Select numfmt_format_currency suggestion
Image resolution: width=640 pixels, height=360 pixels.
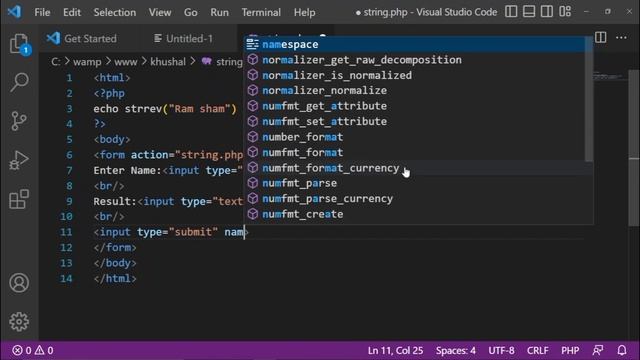pos(414,168)
